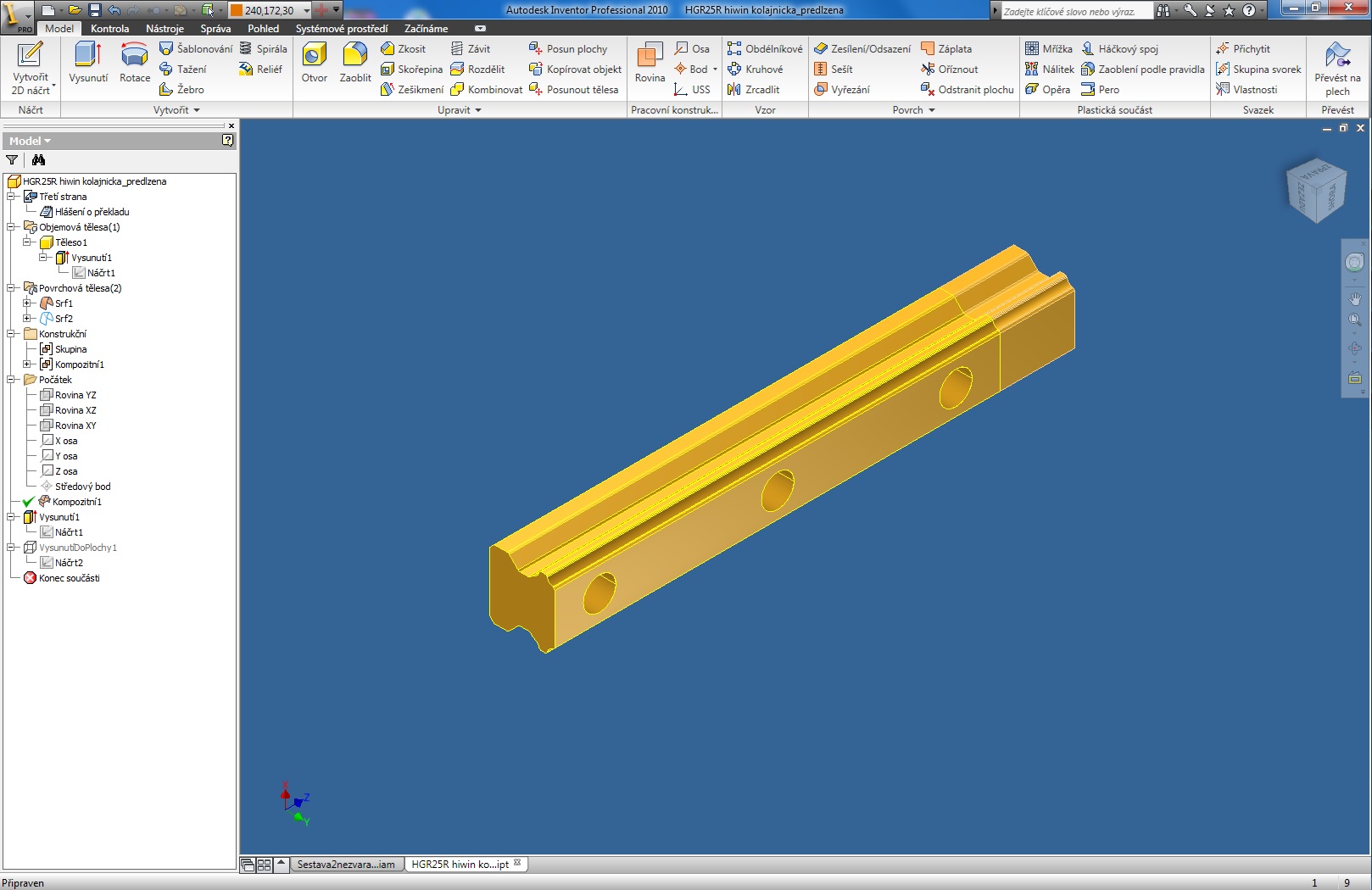Select the Otvor hole tool
1372x890 pixels.
(x=314, y=64)
